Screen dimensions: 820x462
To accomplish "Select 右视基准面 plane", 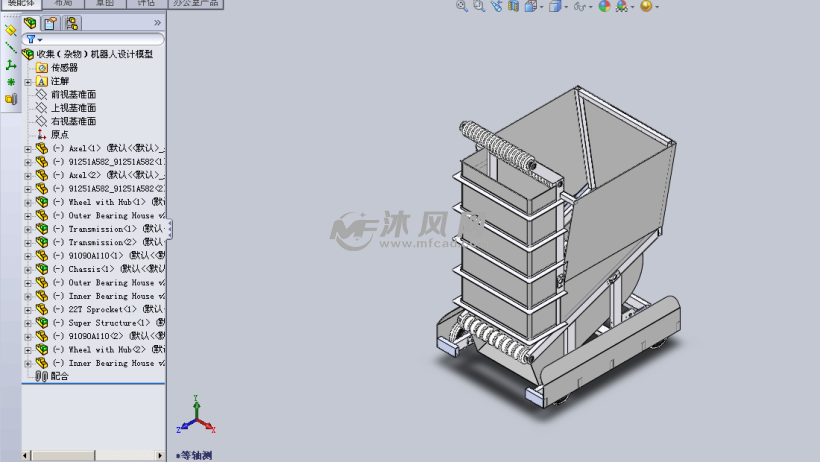I will click(x=73, y=121).
